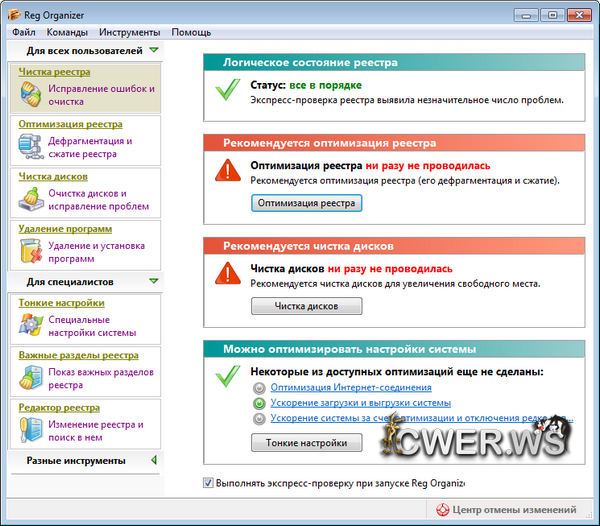The height and width of the screenshot is (526, 600).
Task: Collapse the Для всех пользователей section
Action: pos(153,50)
